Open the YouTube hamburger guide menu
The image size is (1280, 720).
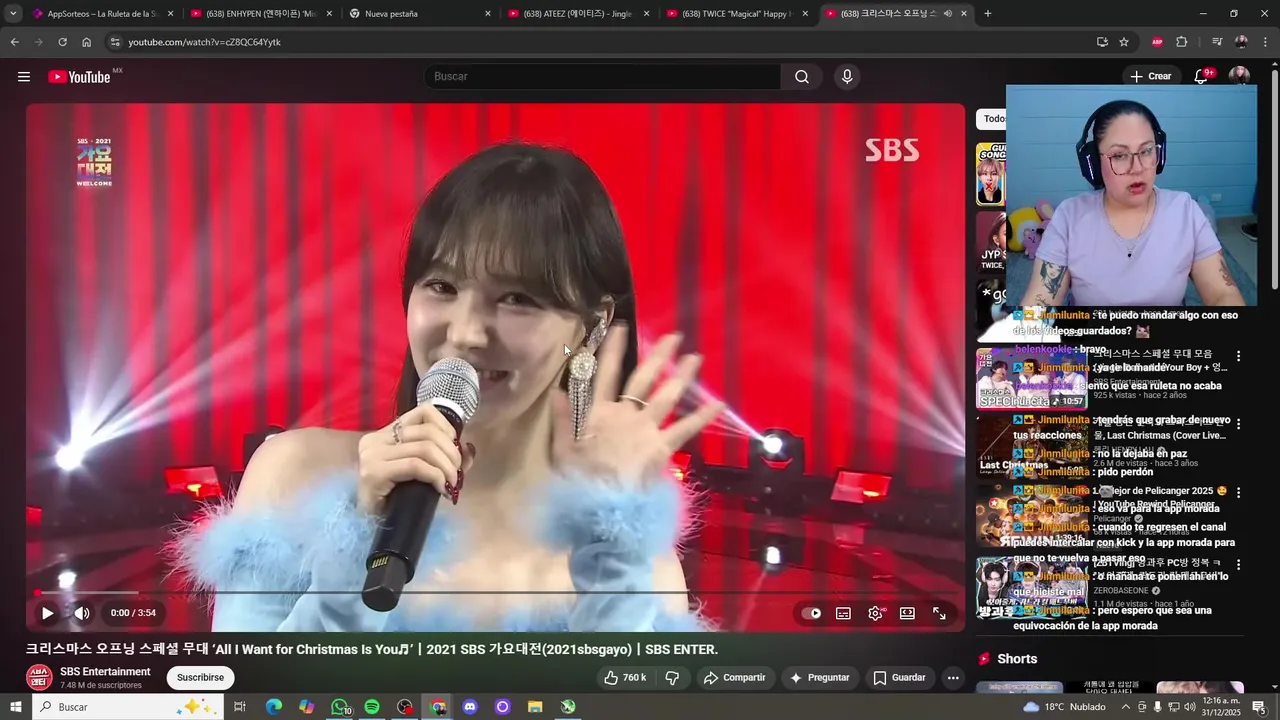pyautogui.click(x=24, y=77)
